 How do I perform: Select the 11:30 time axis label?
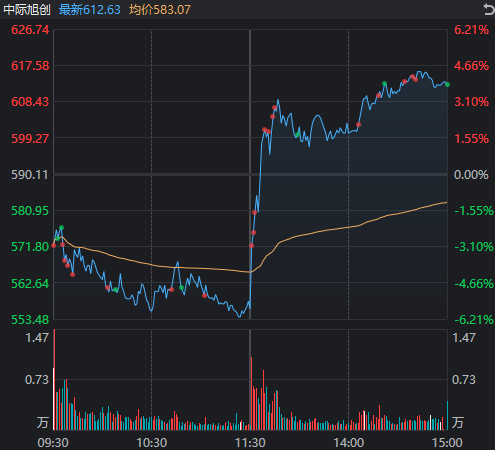tap(250, 443)
